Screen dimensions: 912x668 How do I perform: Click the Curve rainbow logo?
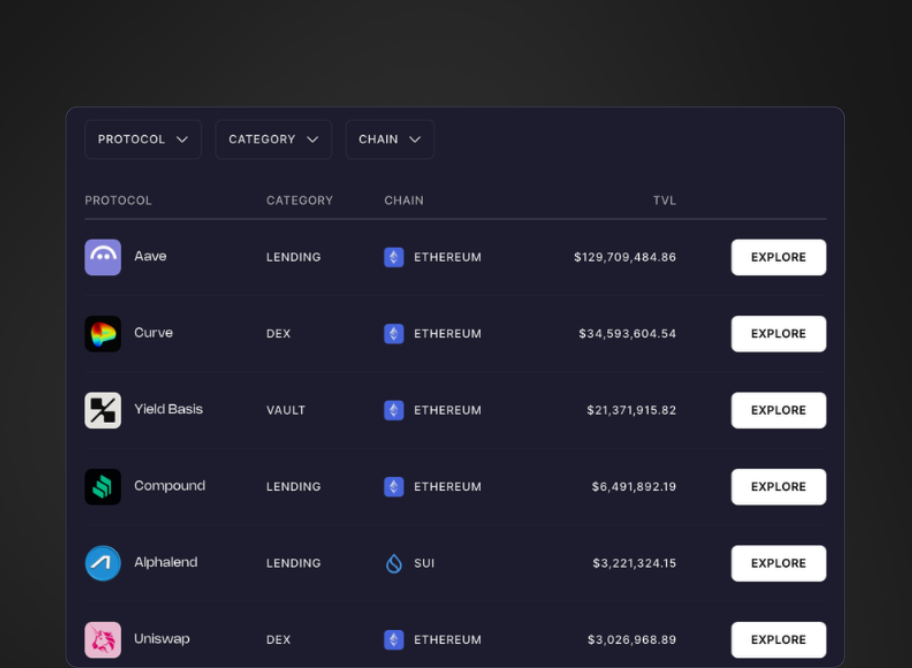(103, 334)
